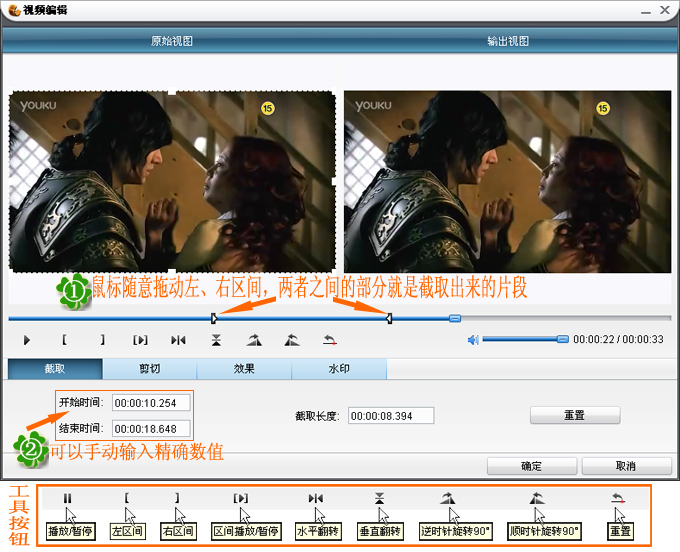Open the 水印 tab
This screenshot has height=552, width=680.
tap(339, 369)
